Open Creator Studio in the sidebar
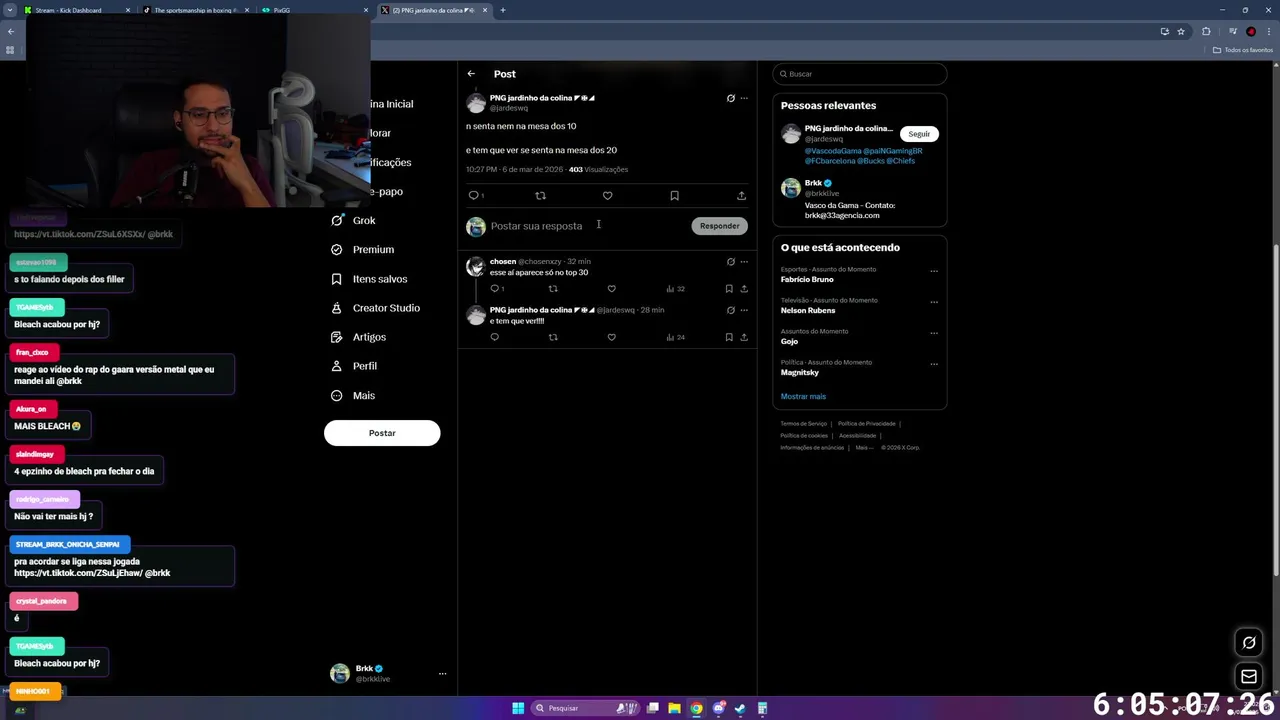 375,308
